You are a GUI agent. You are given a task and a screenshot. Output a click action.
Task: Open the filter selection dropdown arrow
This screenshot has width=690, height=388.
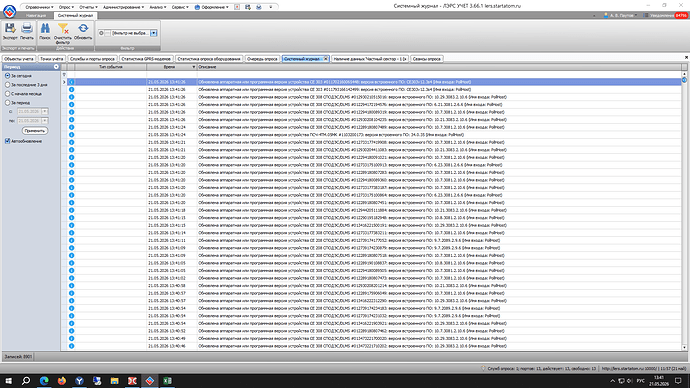154,33
